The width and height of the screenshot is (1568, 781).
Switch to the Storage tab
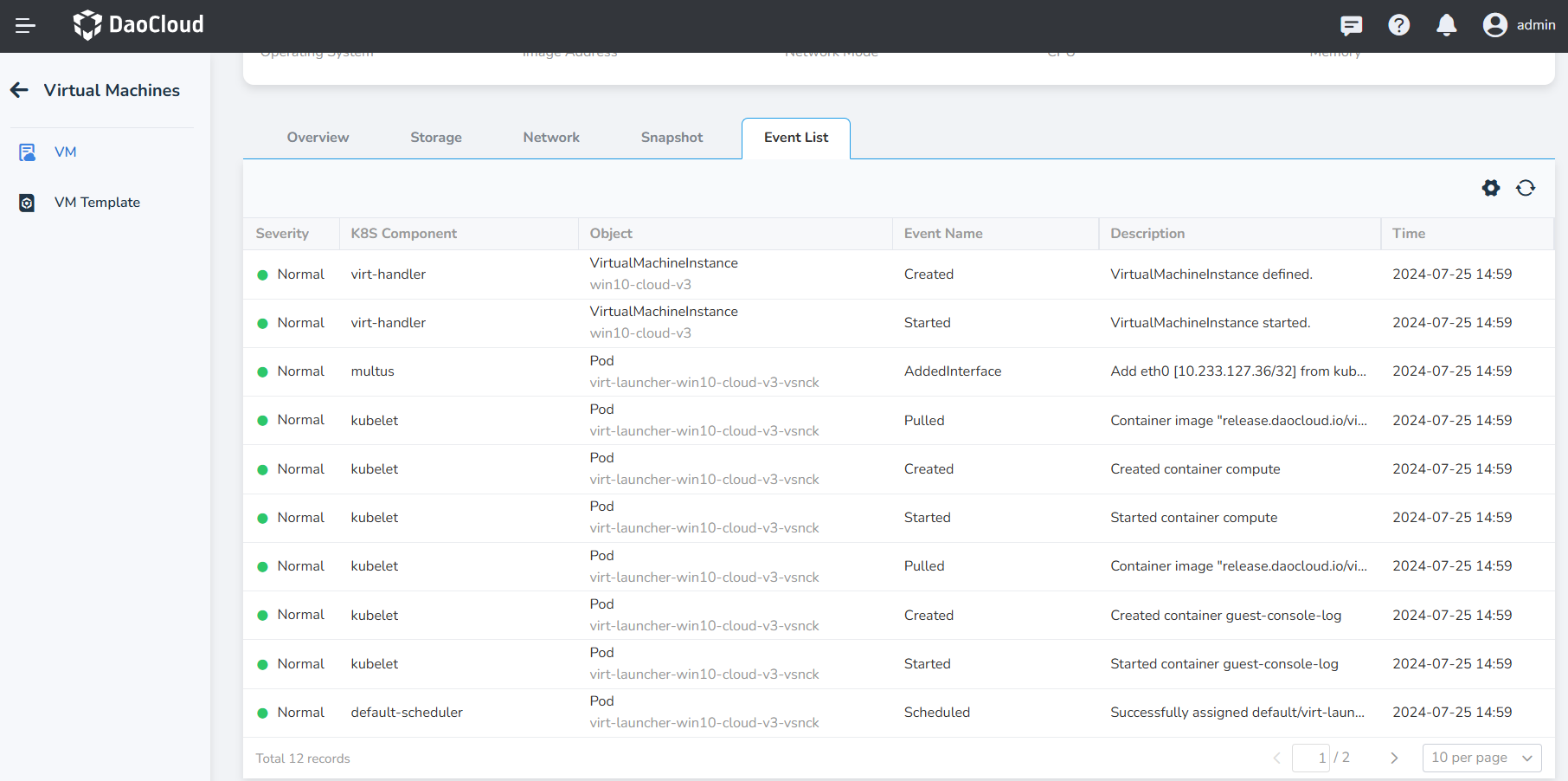435,138
